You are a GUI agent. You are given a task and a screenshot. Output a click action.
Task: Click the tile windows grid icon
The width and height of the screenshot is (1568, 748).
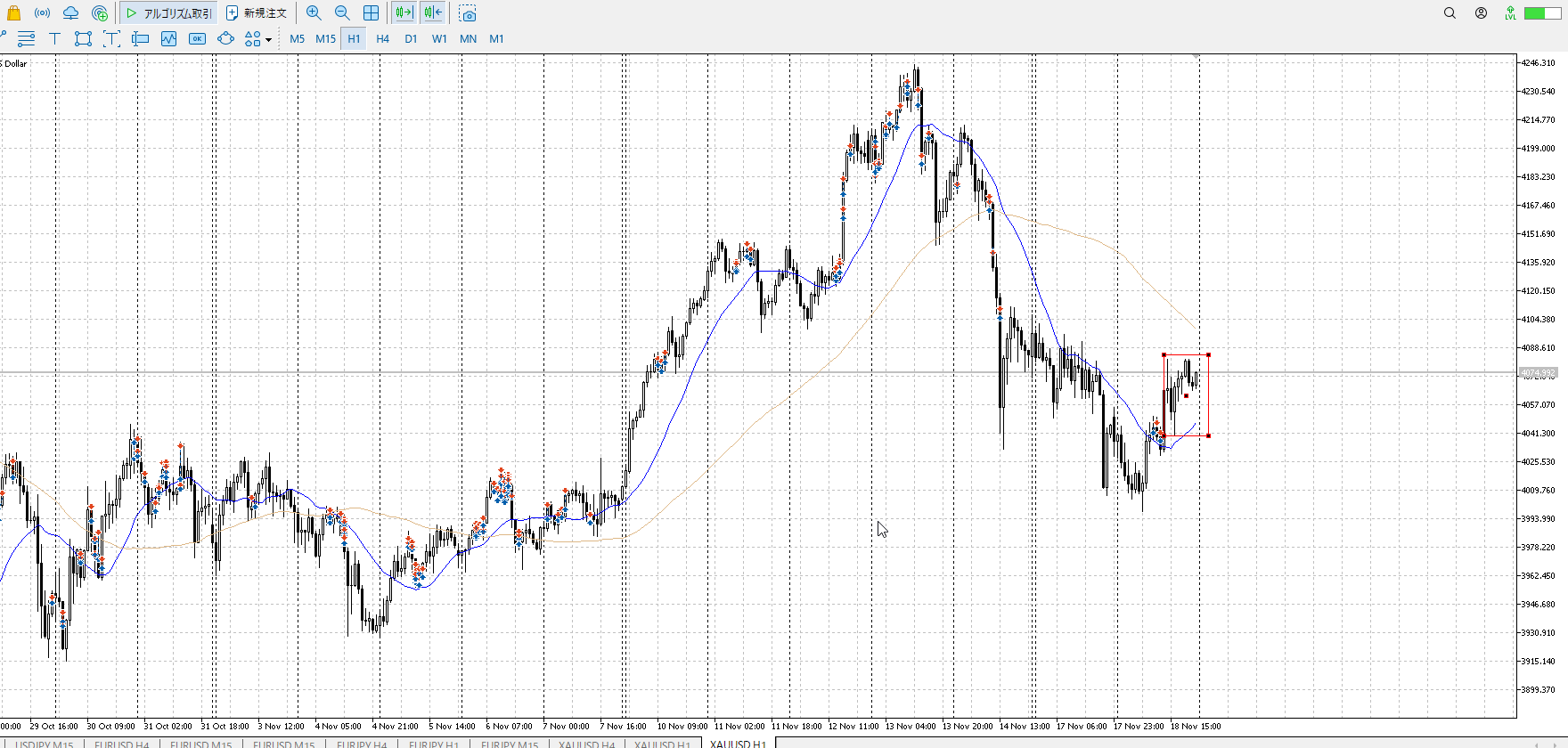click(x=371, y=13)
